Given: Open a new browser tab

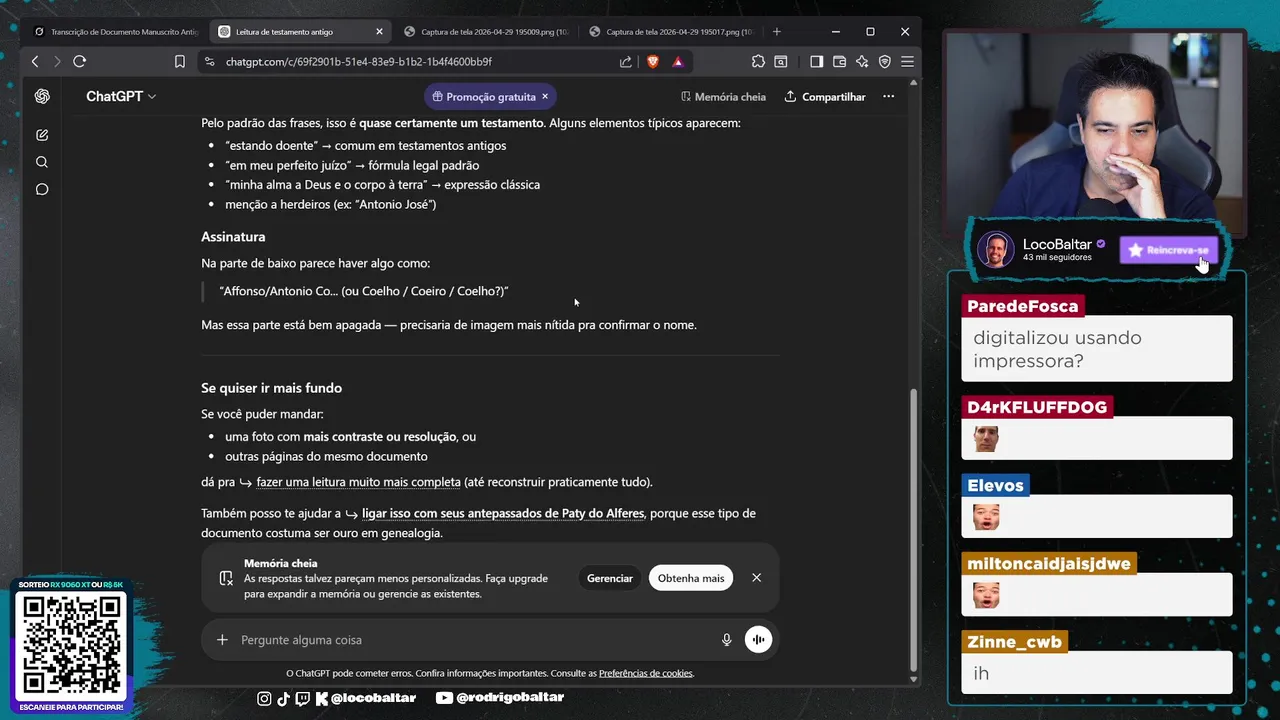Looking at the screenshot, I should click(777, 32).
